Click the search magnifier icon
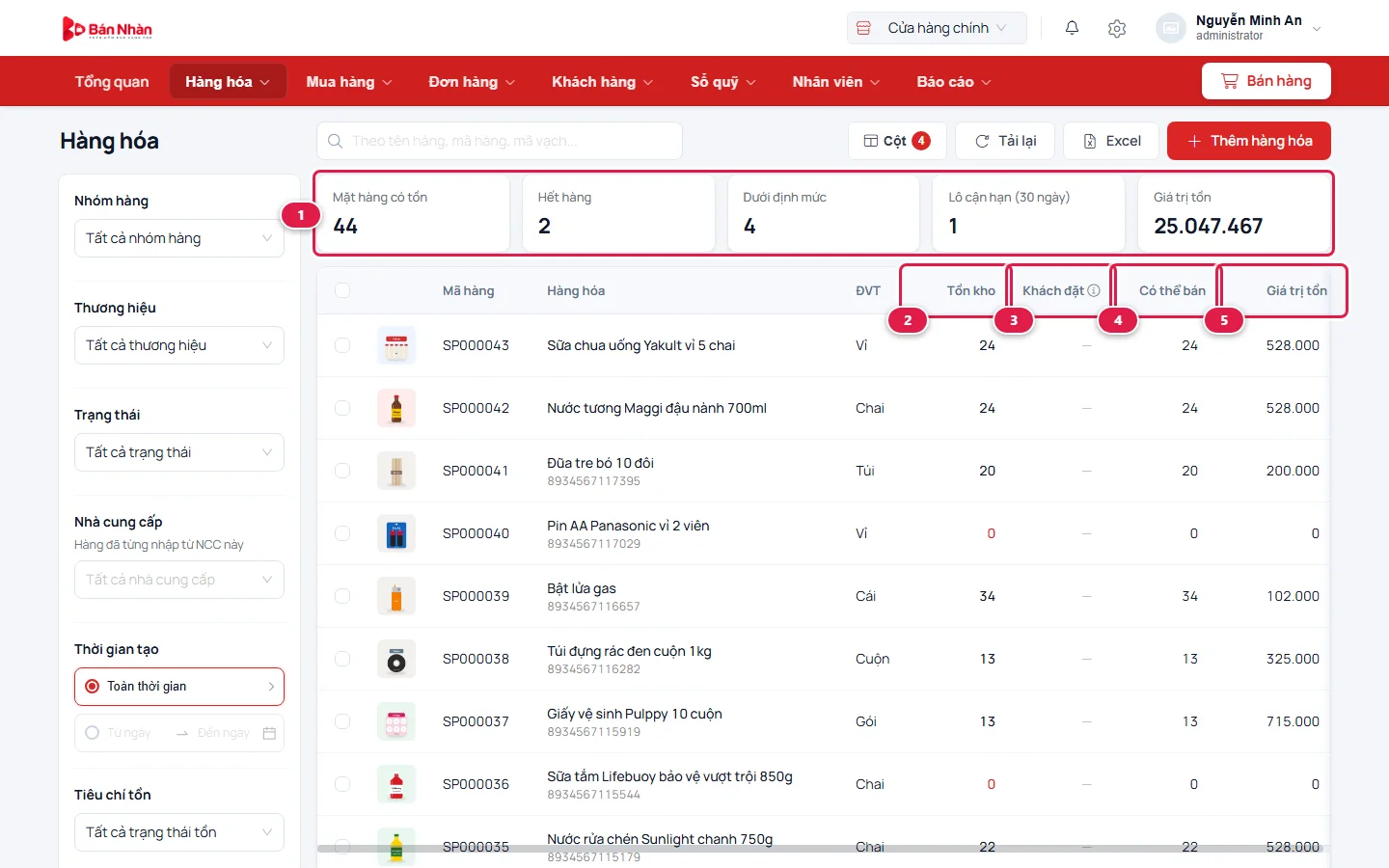This screenshot has height=868, width=1389. click(335, 141)
